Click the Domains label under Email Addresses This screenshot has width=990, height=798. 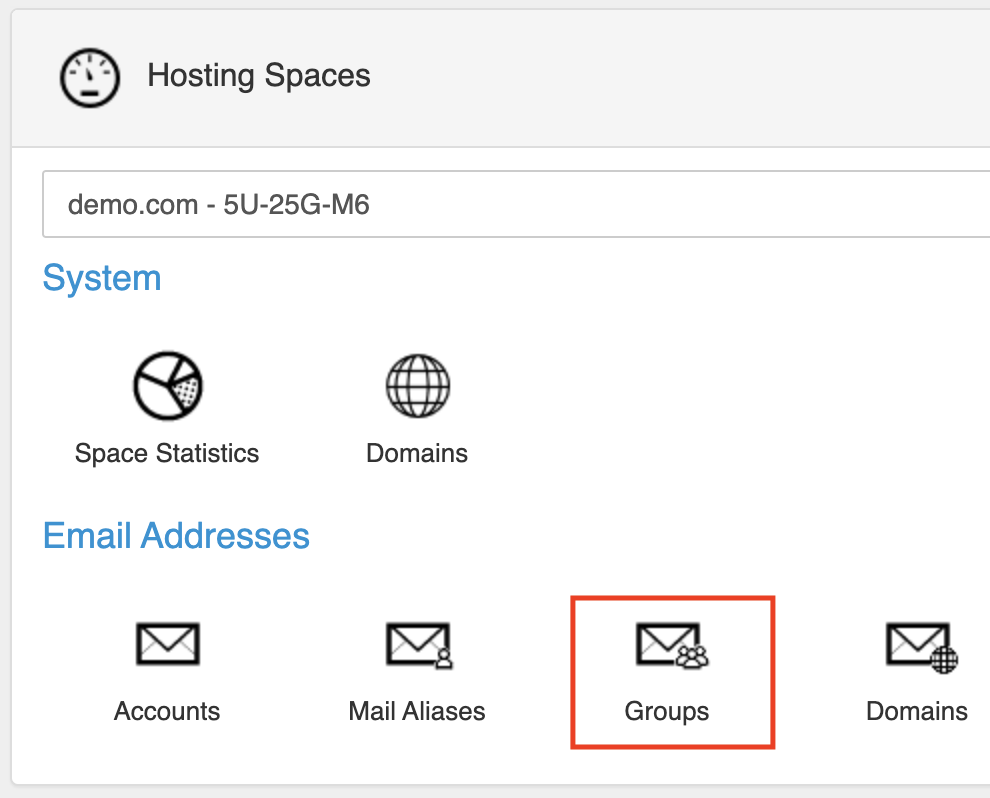pyautogui.click(x=917, y=712)
